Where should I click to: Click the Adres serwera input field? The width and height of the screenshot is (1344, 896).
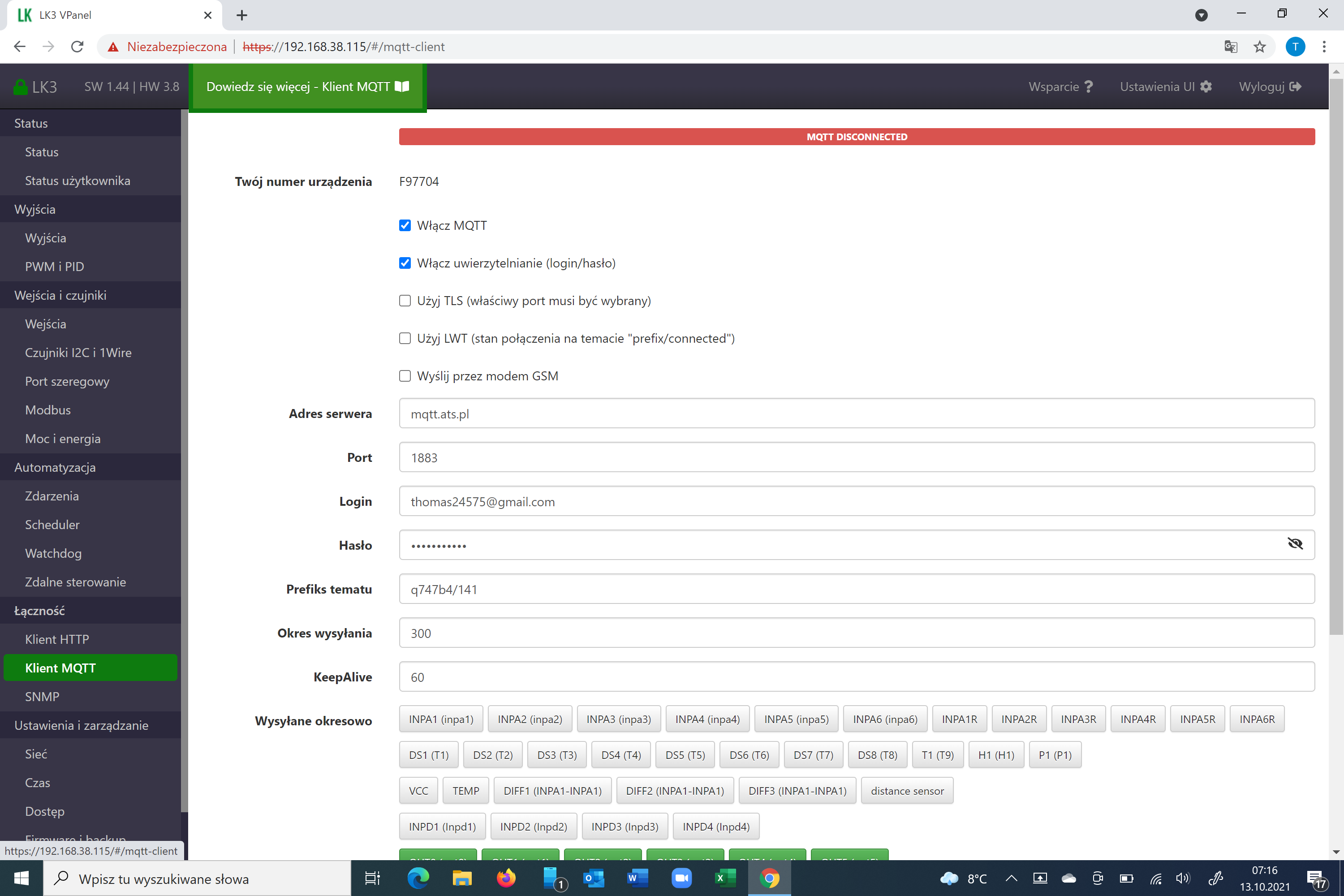856,413
